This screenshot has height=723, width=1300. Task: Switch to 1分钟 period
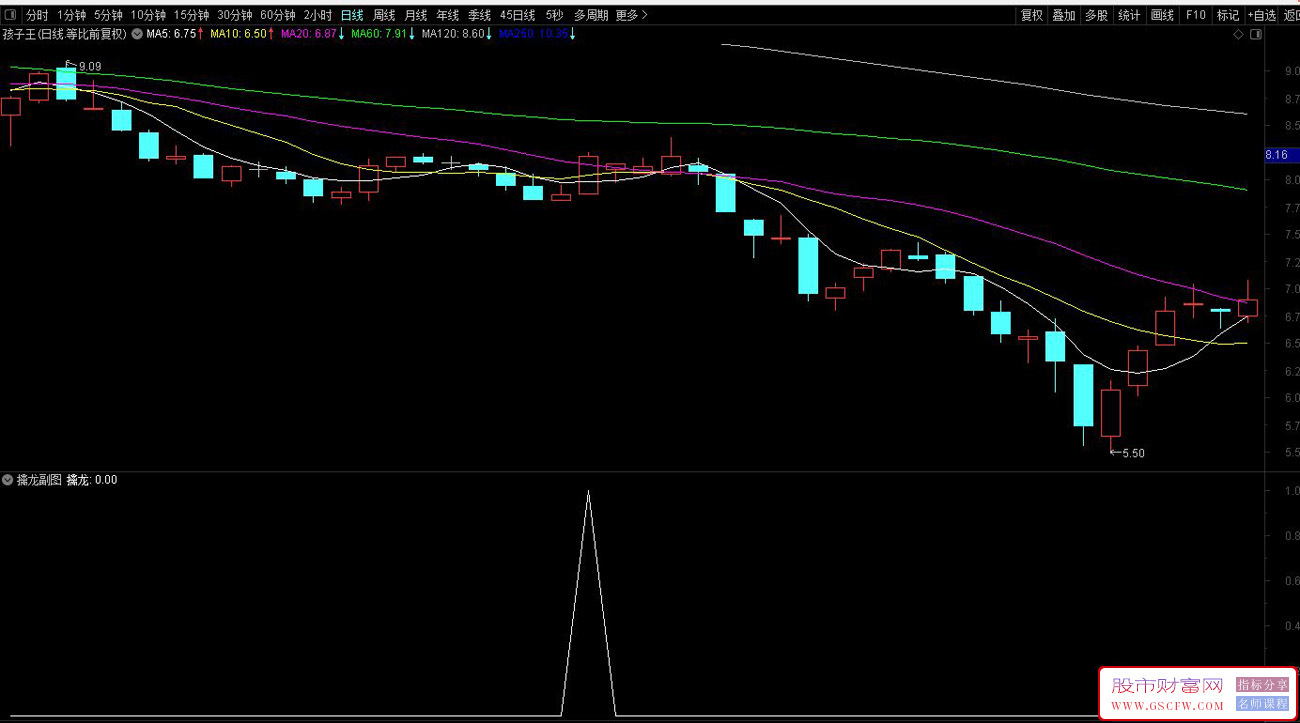pyautogui.click(x=72, y=15)
